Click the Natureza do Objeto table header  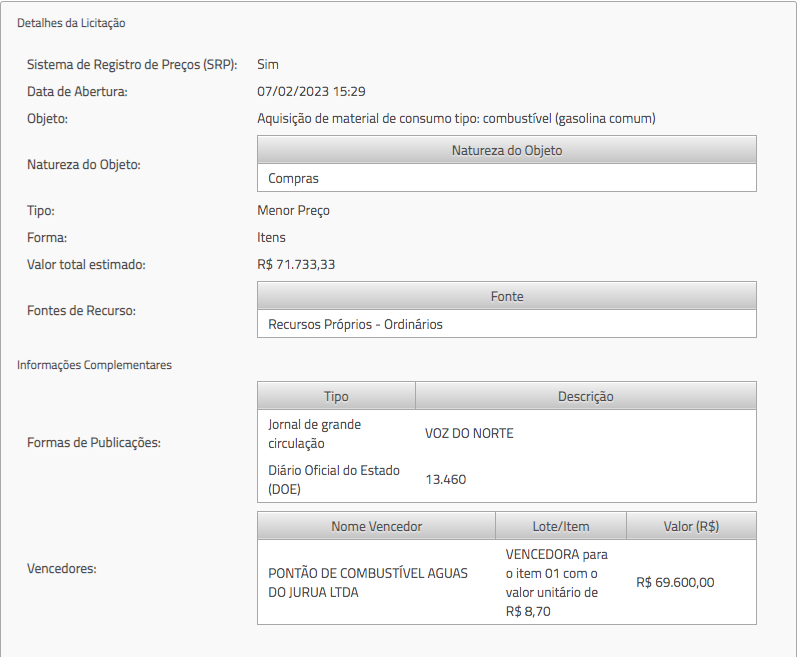pos(506,150)
